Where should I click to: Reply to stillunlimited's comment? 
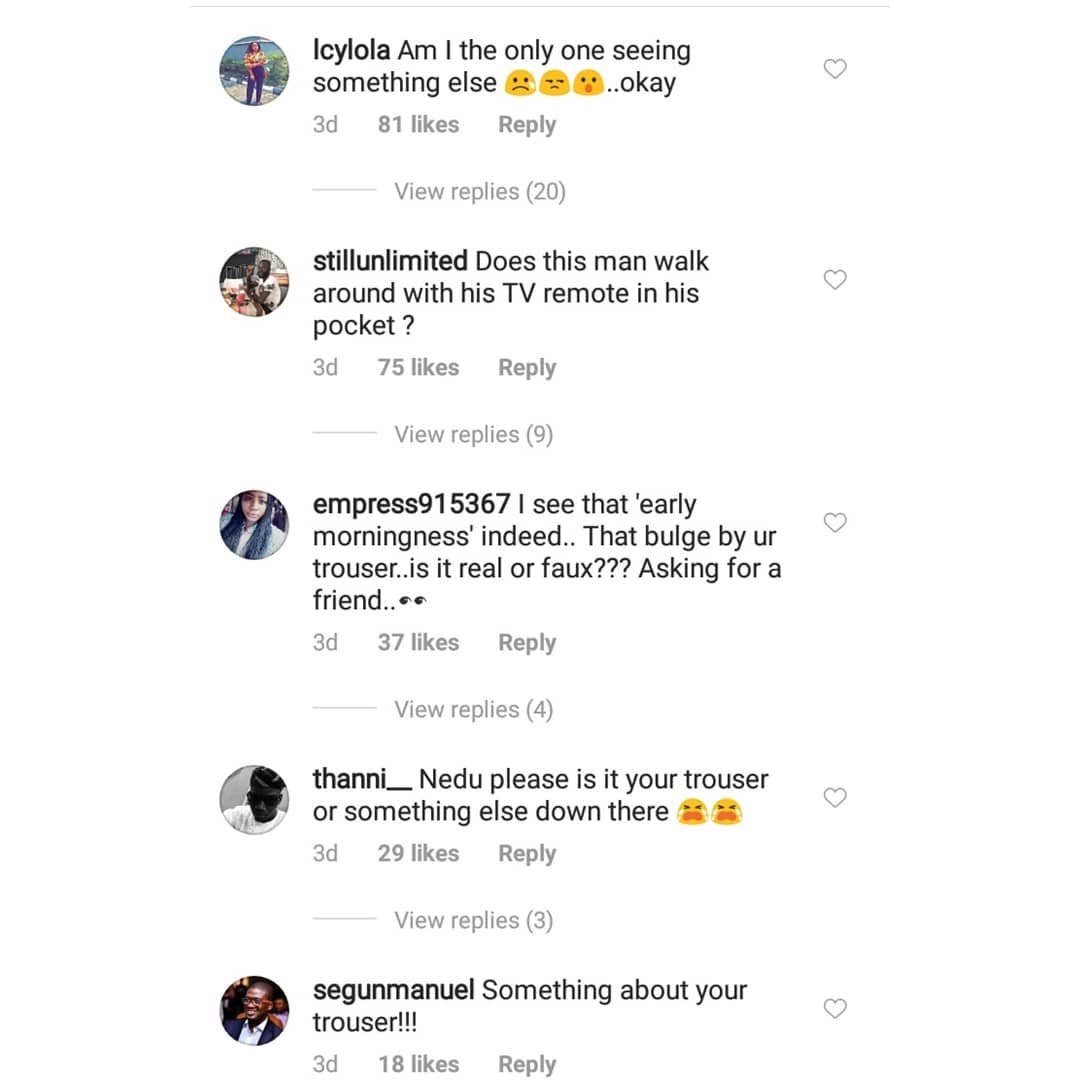pyautogui.click(x=527, y=368)
